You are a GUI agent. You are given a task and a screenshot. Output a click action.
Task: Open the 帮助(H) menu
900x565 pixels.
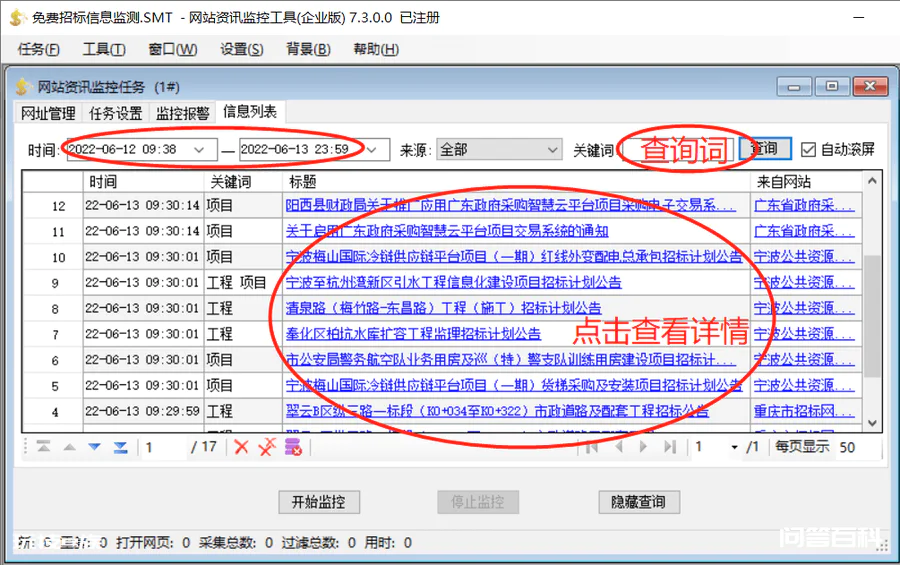click(376, 49)
